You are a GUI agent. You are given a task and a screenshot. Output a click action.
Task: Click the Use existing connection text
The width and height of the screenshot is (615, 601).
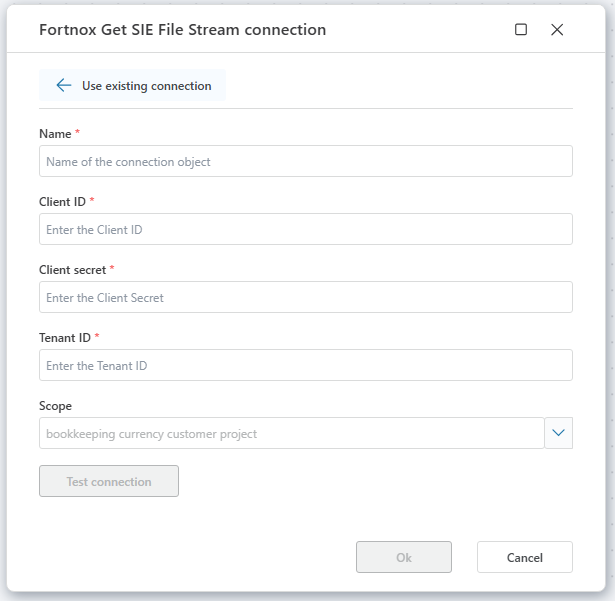[x=146, y=86]
